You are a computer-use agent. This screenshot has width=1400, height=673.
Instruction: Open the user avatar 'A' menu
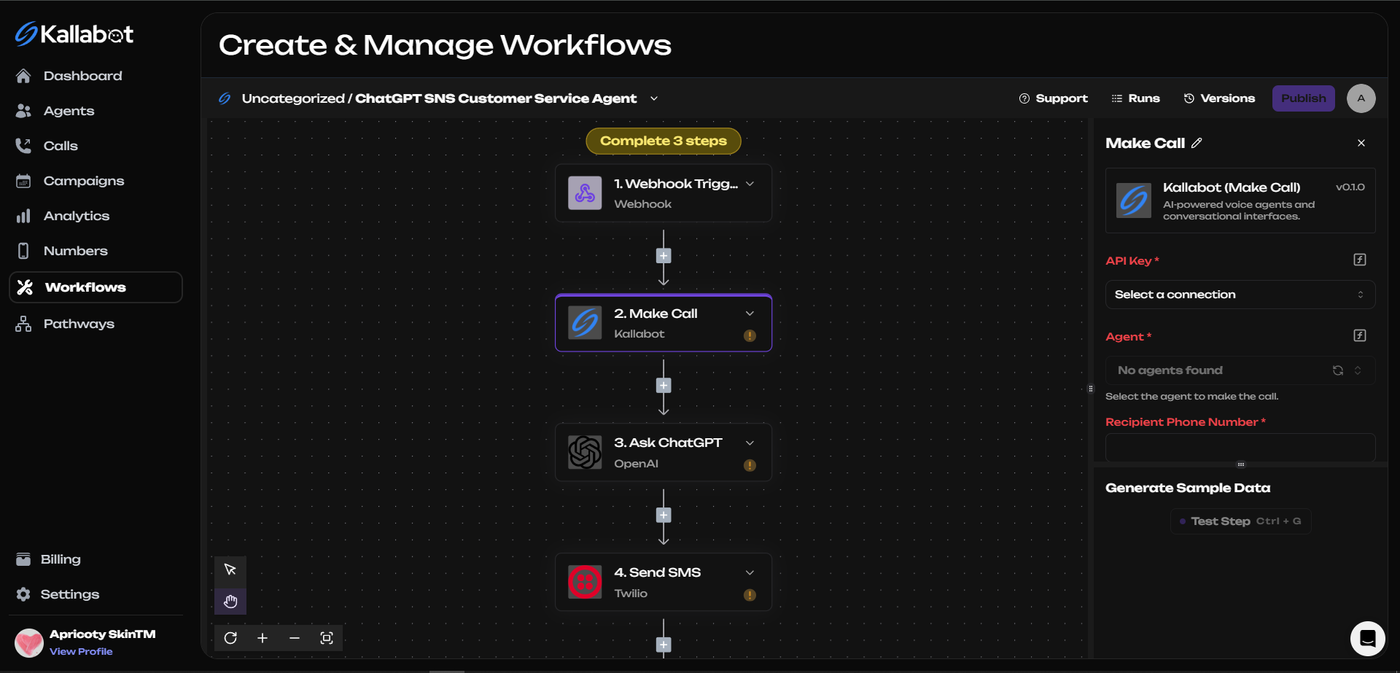click(x=1361, y=98)
